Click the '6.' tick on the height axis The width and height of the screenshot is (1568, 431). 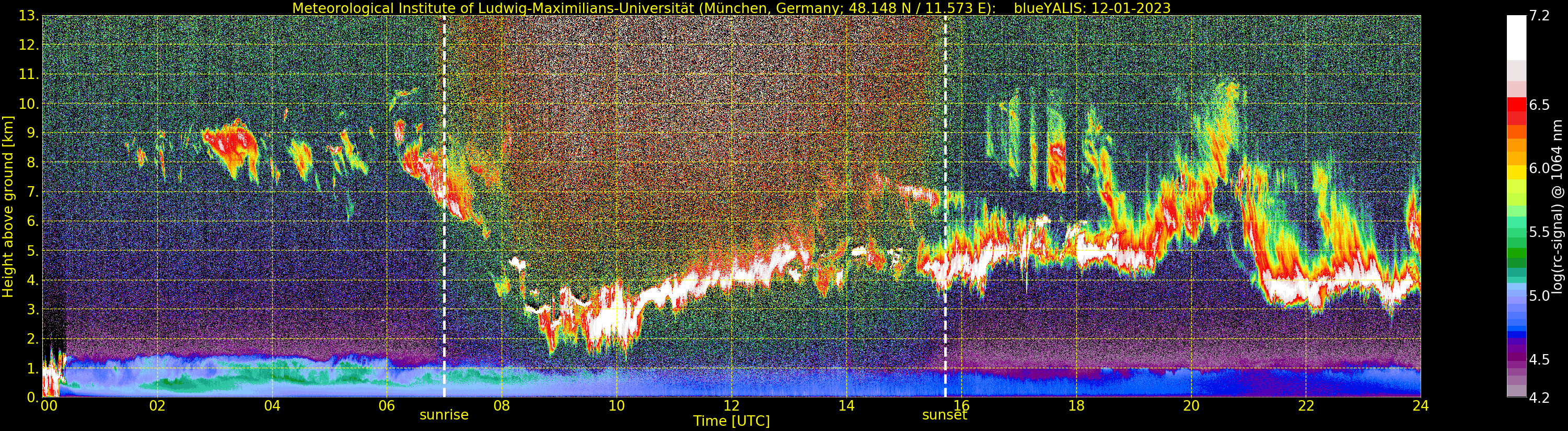point(33,221)
